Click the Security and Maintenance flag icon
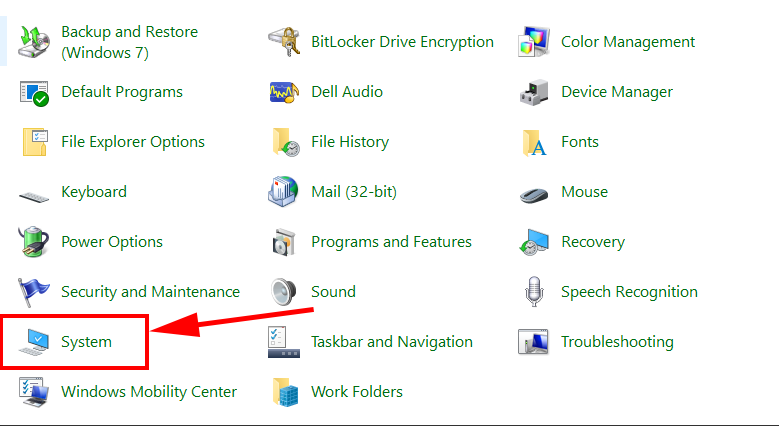The width and height of the screenshot is (779, 426). (x=33, y=292)
